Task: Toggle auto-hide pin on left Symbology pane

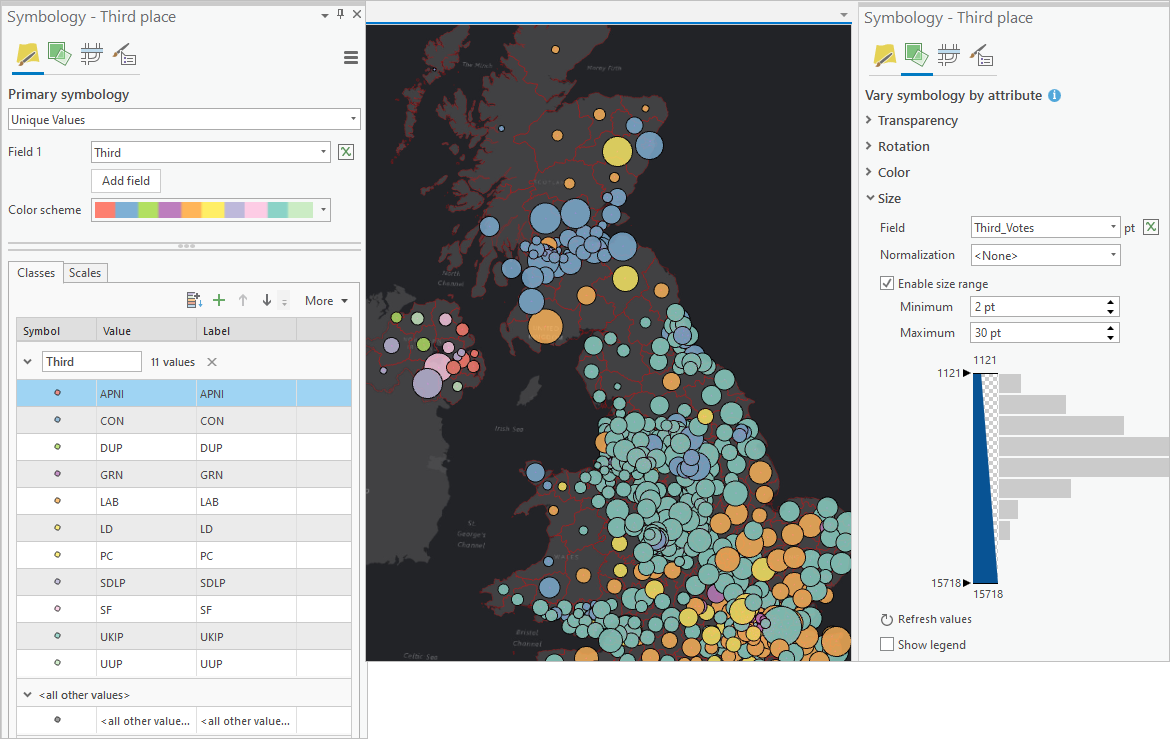Action: point(340,14)
